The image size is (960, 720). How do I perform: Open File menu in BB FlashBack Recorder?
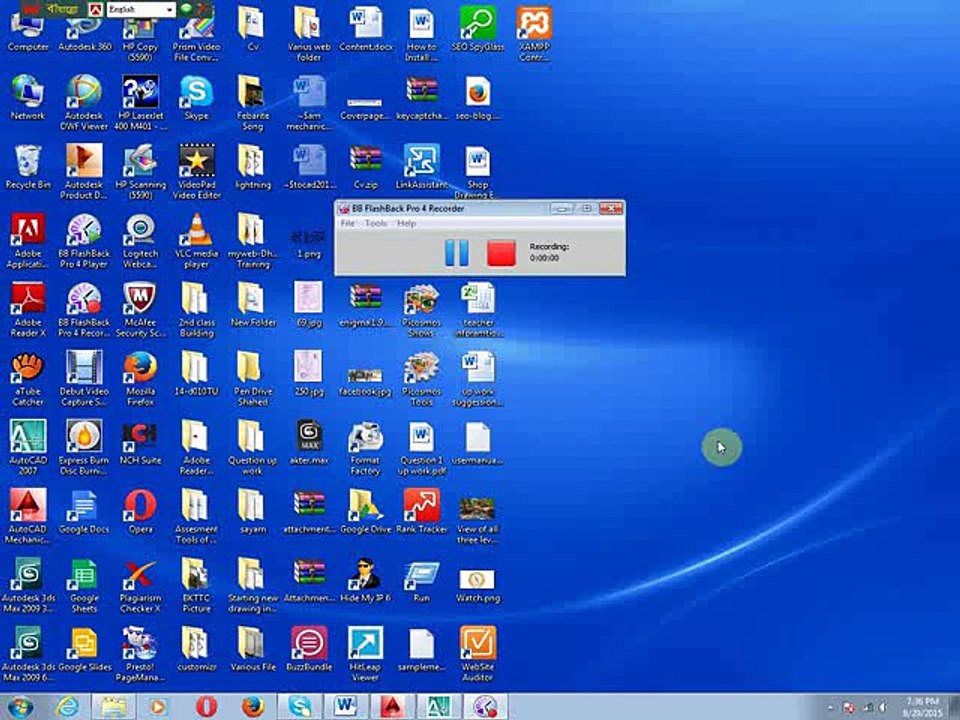[x=347, y=223]
